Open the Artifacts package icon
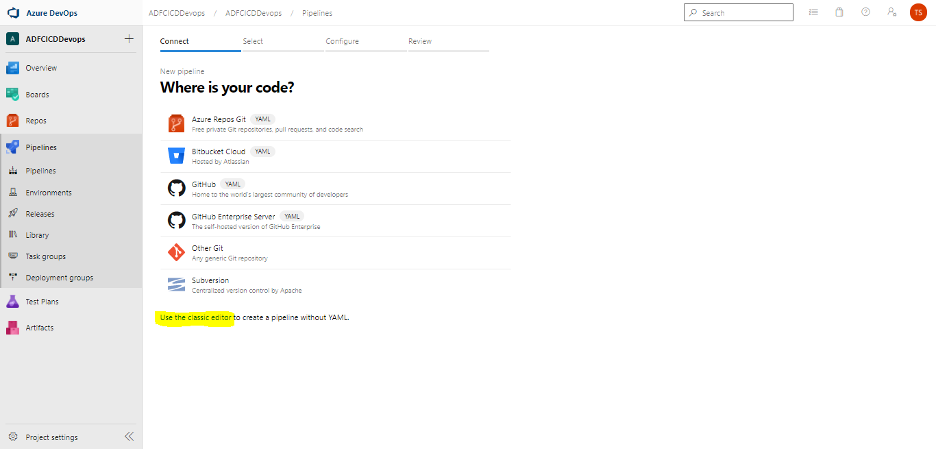 point(13,328)
